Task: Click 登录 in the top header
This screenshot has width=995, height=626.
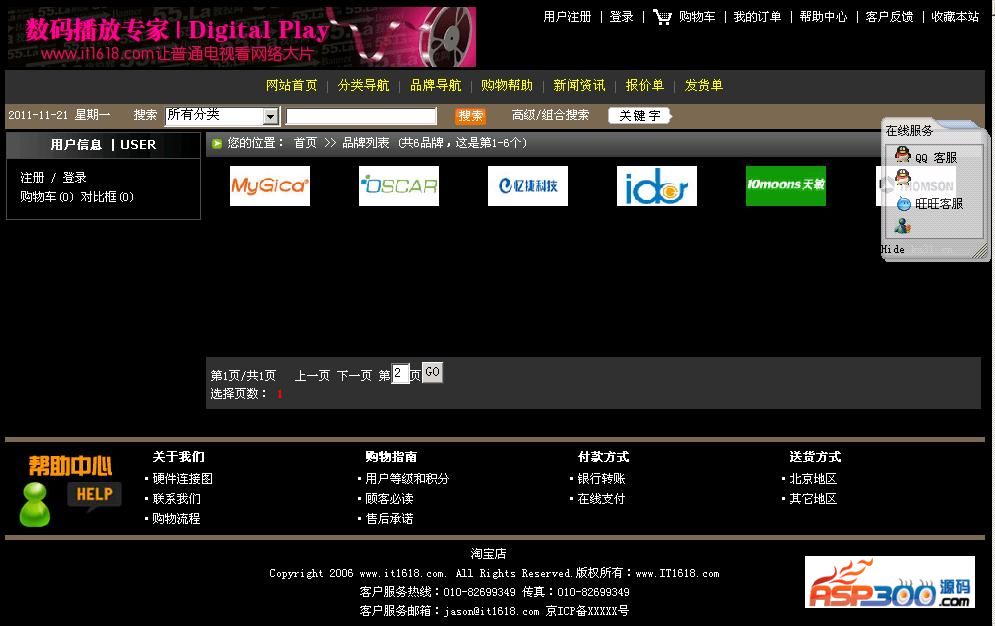Action: (x=621, y=16)
